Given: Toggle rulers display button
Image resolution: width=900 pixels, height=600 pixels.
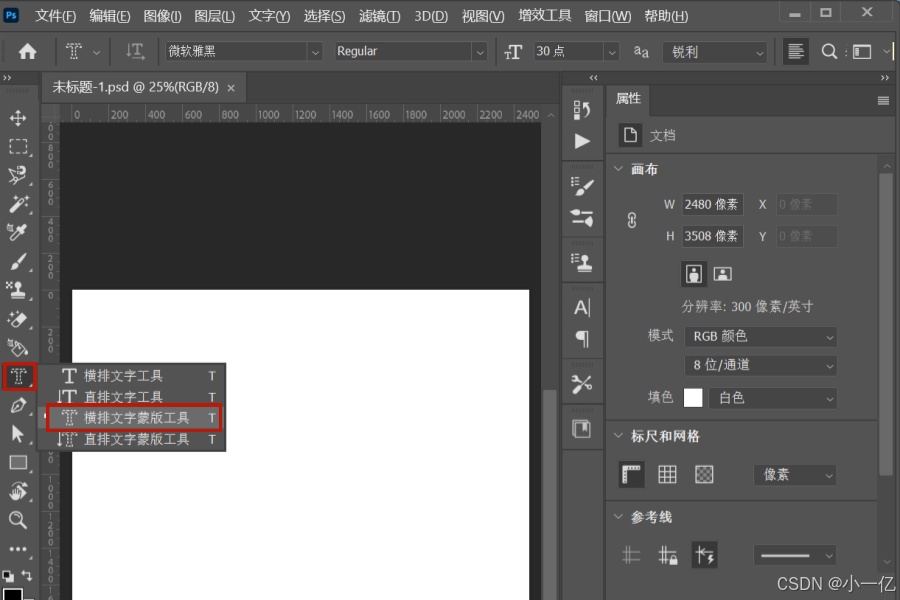Looking at the screenshot, I should 631,475.
